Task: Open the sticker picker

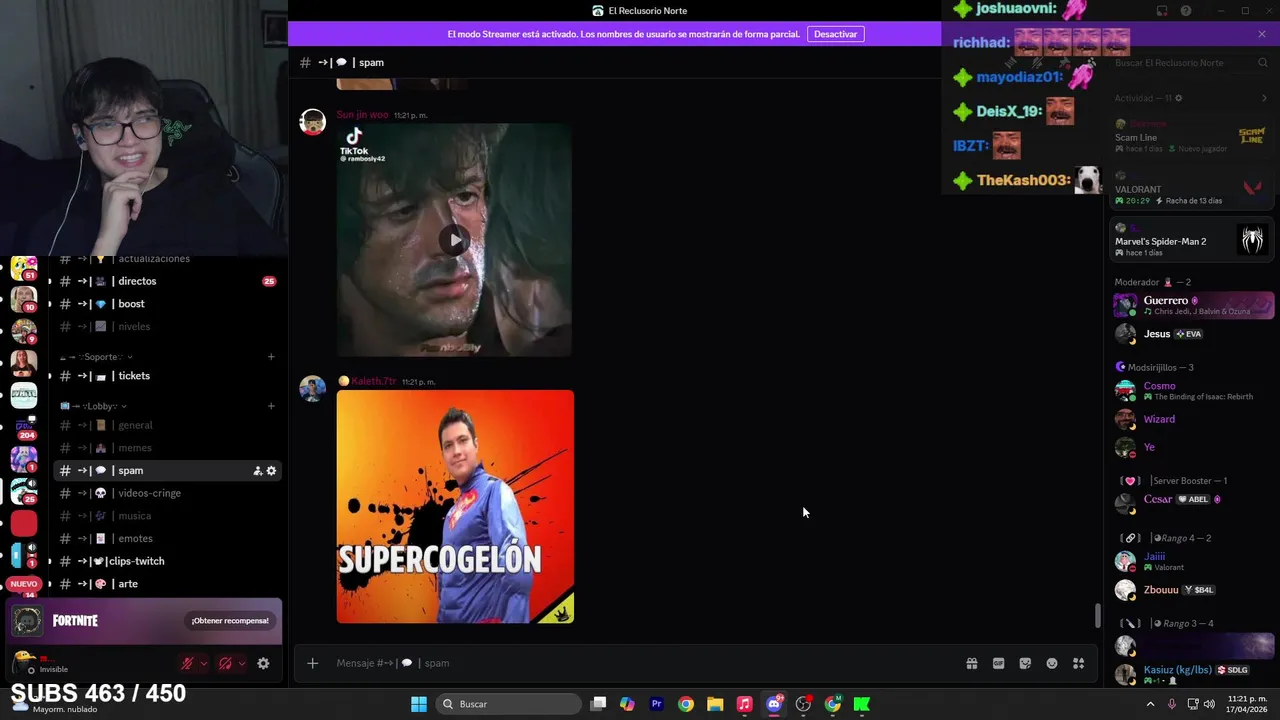Action: click(x=1025, y=663)
